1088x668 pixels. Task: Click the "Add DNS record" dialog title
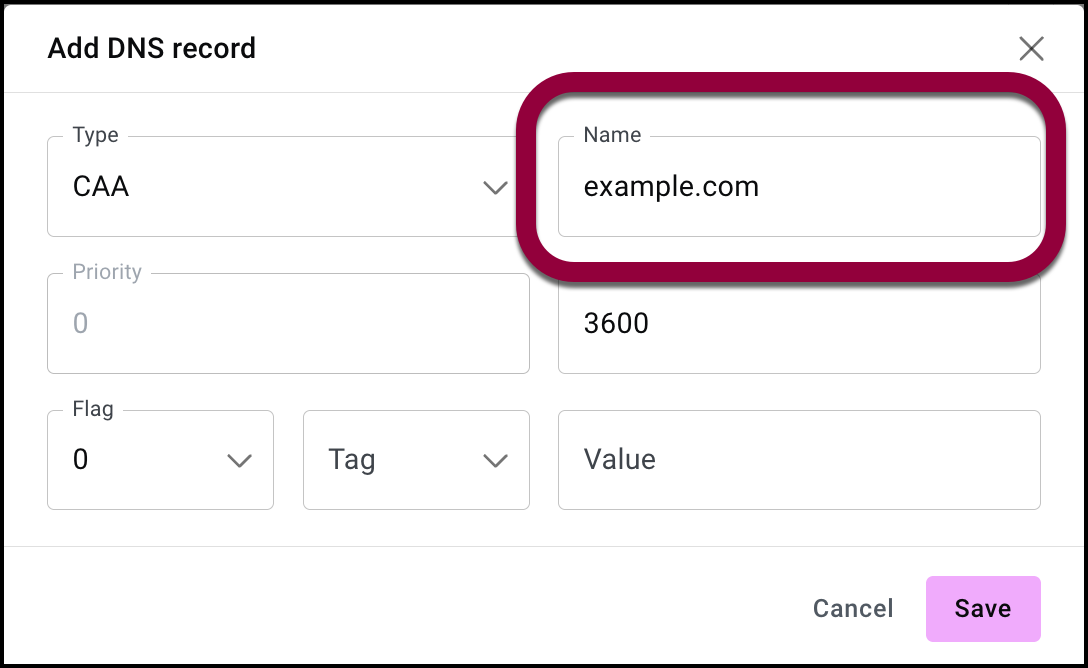pyautogui.click(x=152, y=48)
